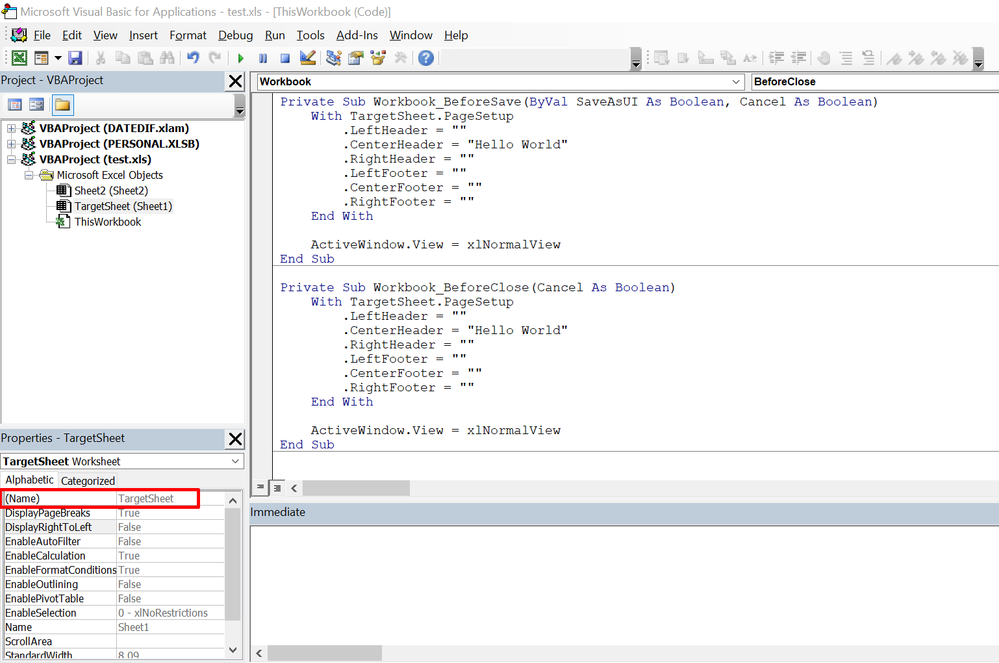Click the Comment Block icon

846,58
